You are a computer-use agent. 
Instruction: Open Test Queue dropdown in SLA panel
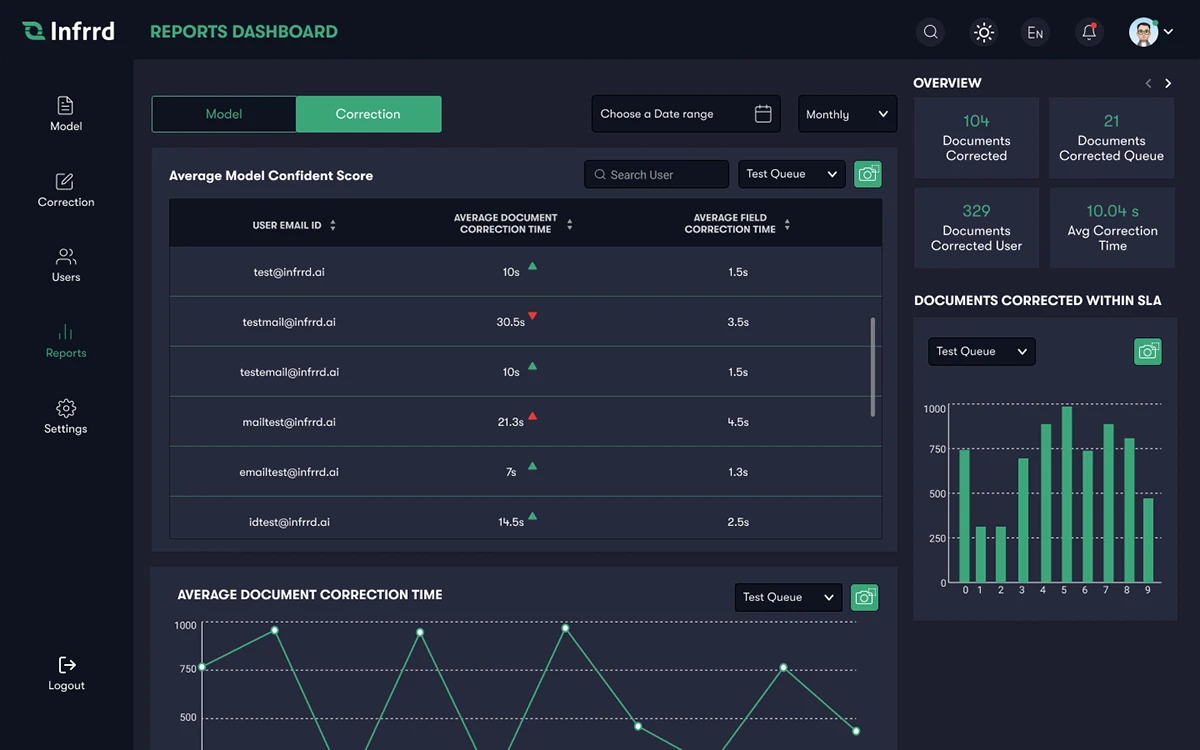pos(982,351)
